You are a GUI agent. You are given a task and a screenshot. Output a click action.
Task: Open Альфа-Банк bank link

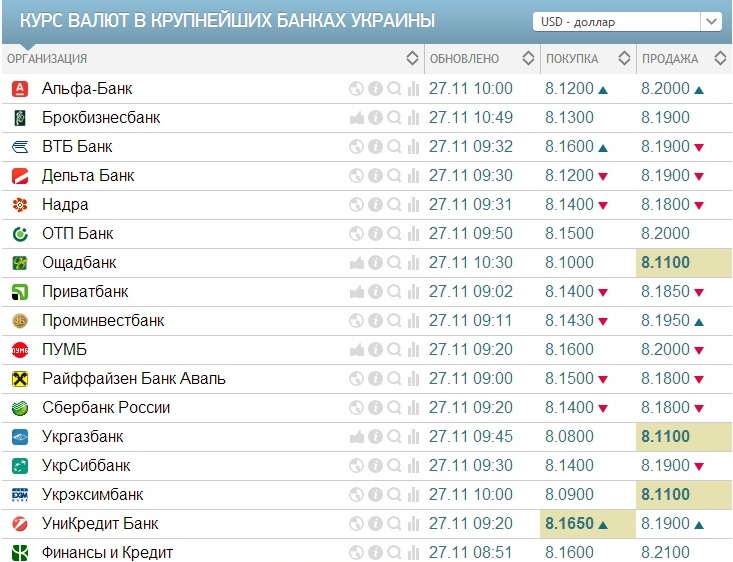click(x=87, y=88)
